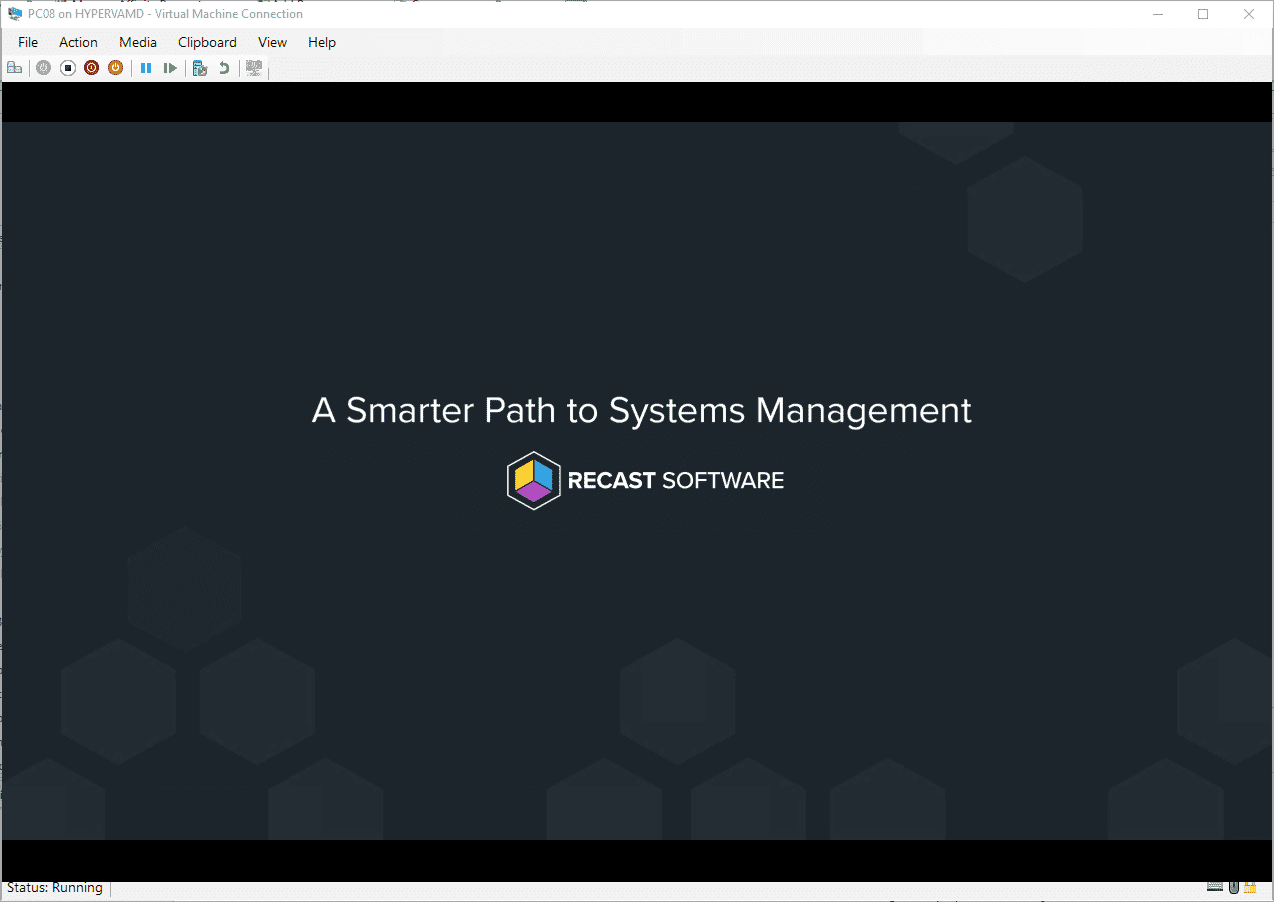Image resolution: width=1274 pixels, height=902 pixels.
Task: Open the Clipboard menu
Action: 206,42
